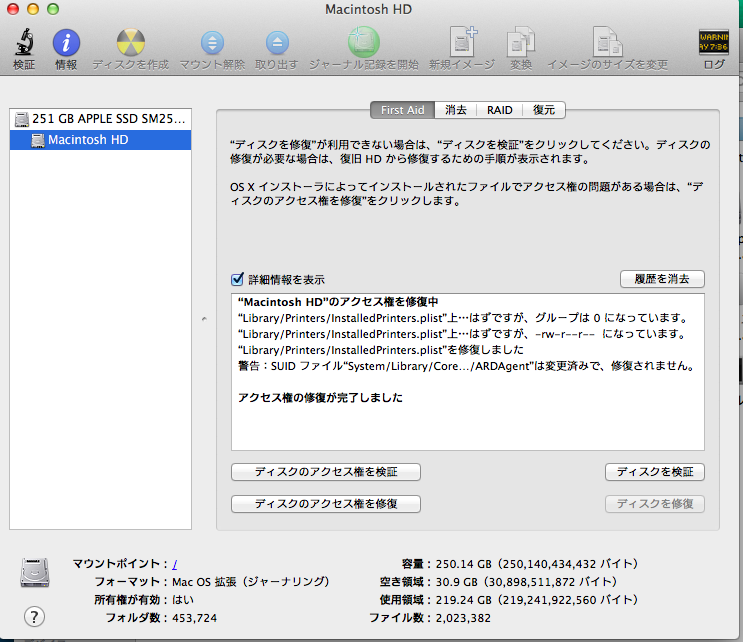Click the sidebar splitter handle dot

pos(204,319)
